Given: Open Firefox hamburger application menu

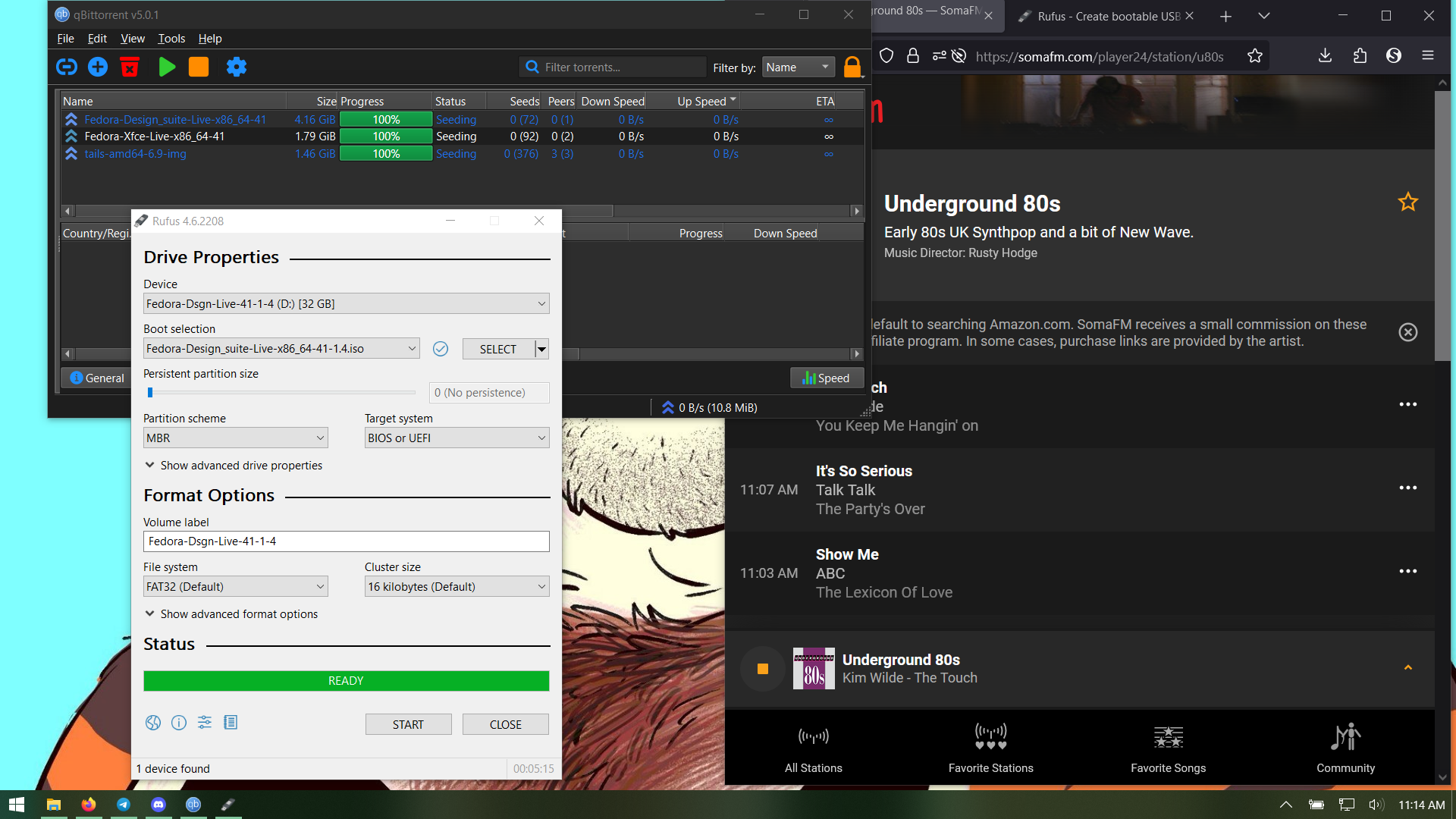Looking at the screenshot, I should (x=1428, y=56).
